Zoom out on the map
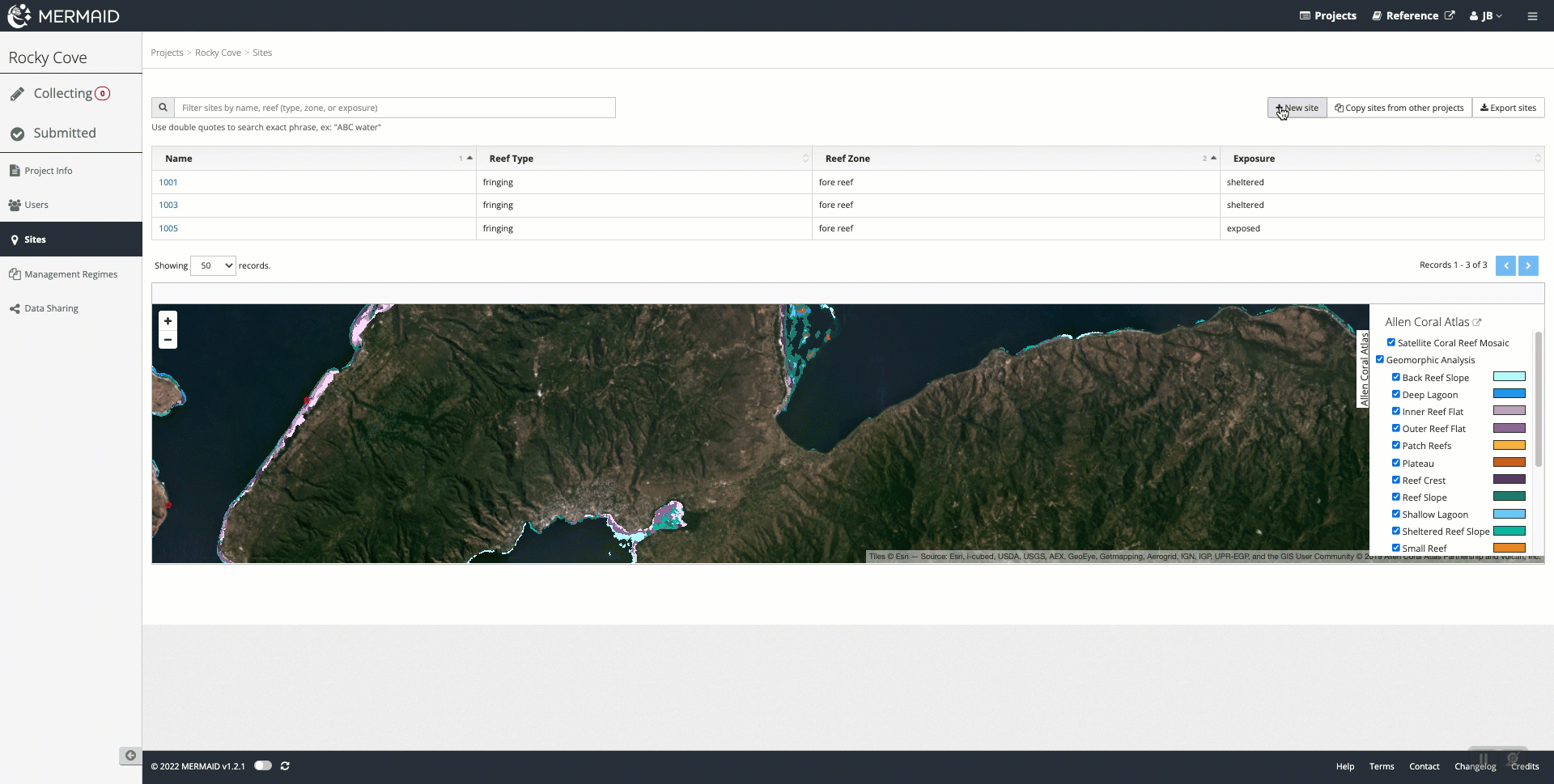This screenshot has width=1554, height=784. (x=168, y=340)
